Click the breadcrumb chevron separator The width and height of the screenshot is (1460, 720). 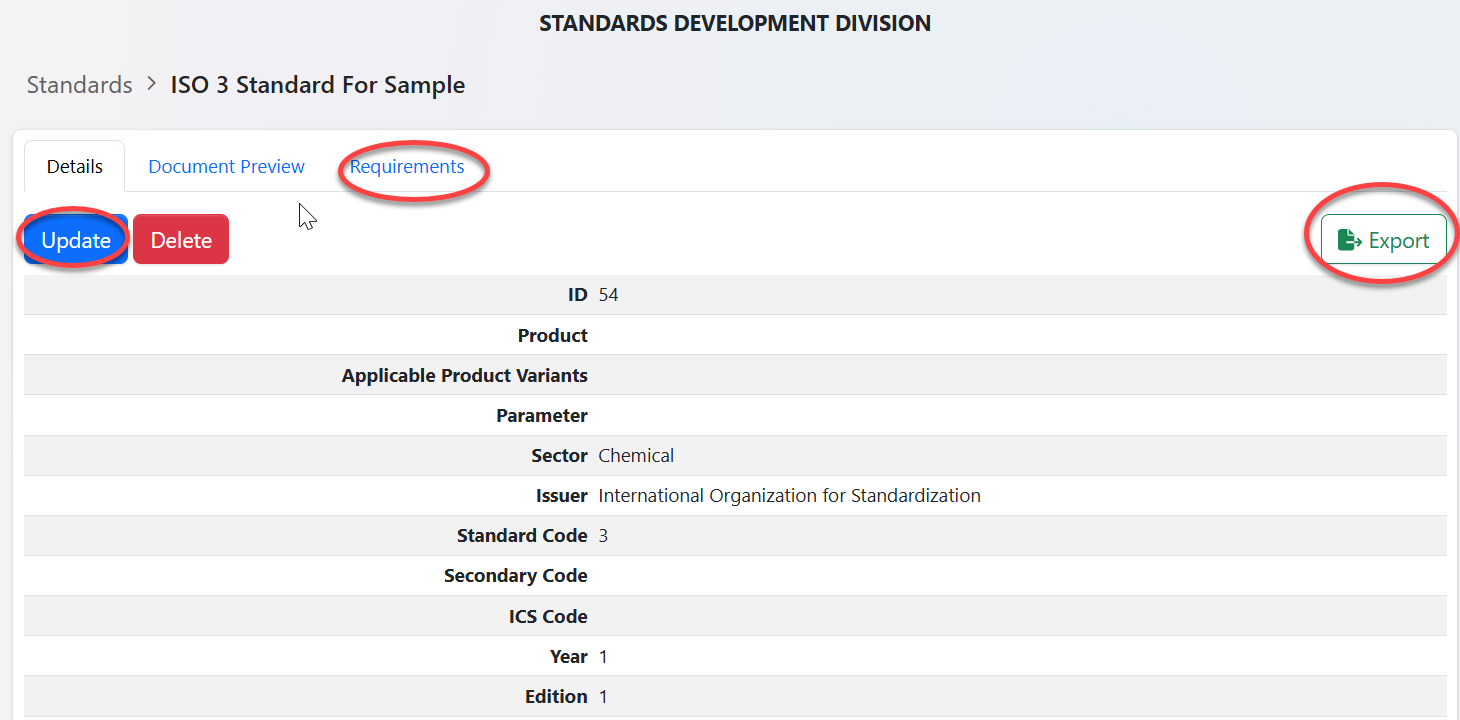[x=151, y=84]
